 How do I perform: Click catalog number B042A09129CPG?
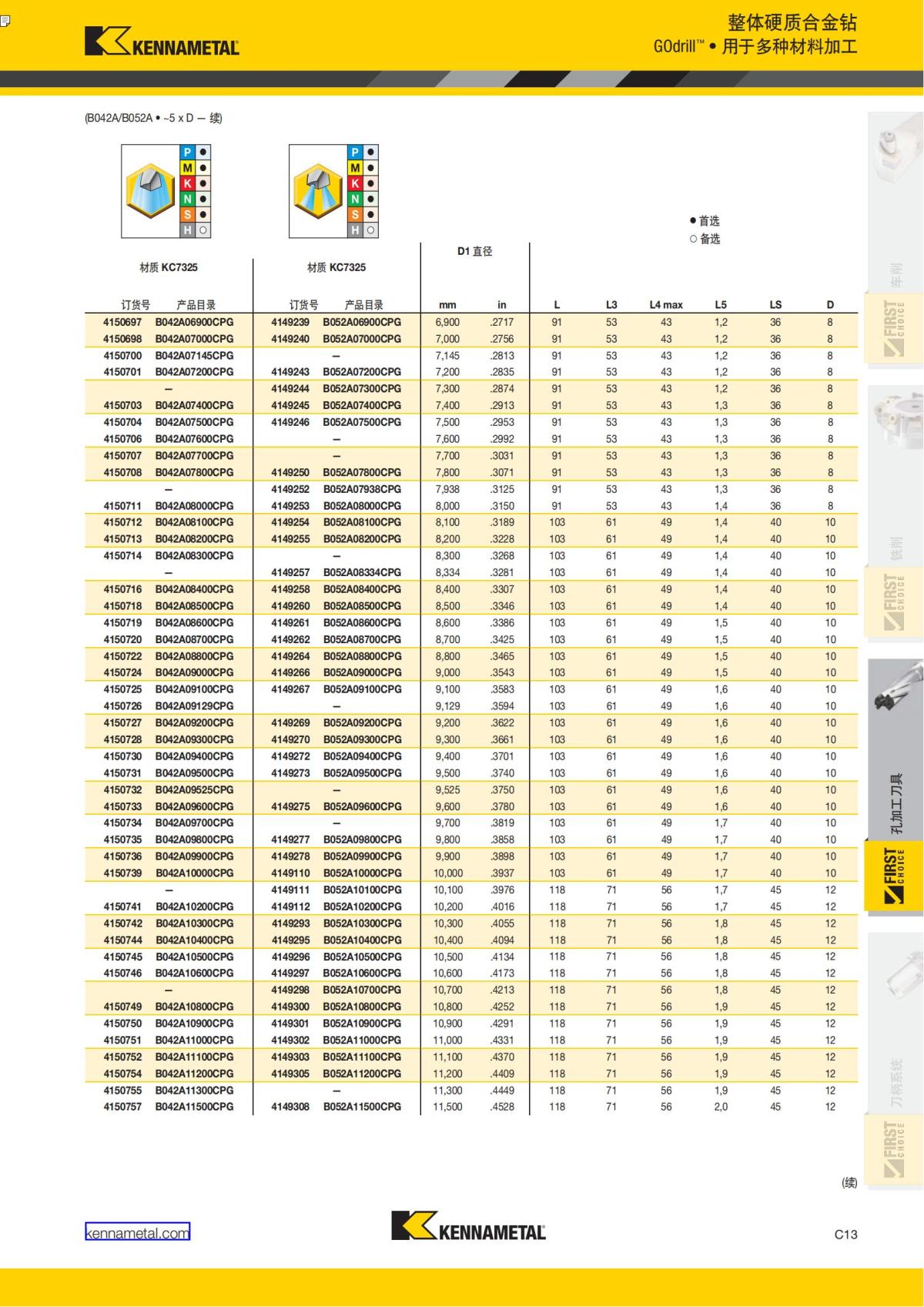tap(194, 706)
